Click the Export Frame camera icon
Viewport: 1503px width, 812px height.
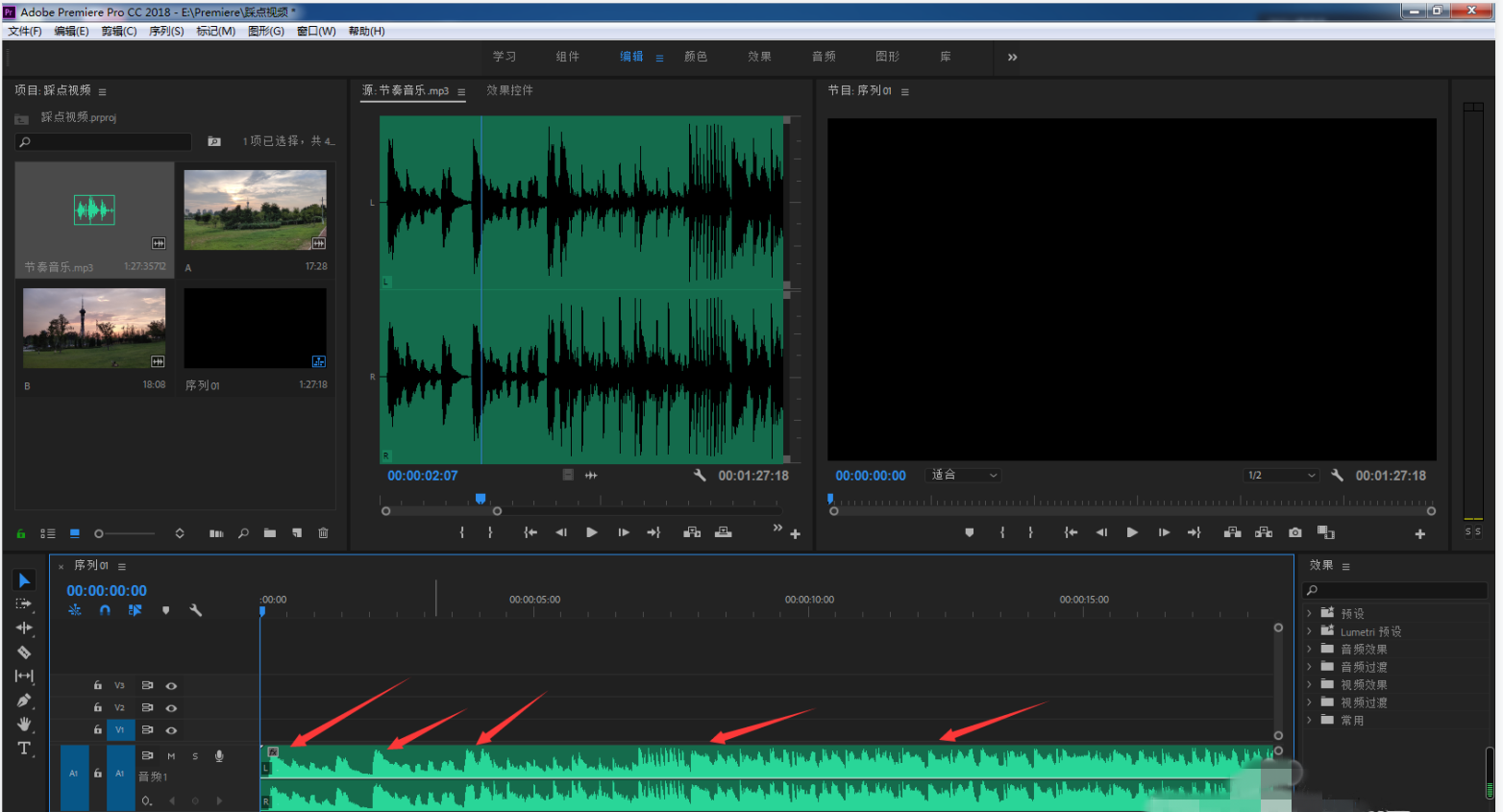click(1295, 532)
